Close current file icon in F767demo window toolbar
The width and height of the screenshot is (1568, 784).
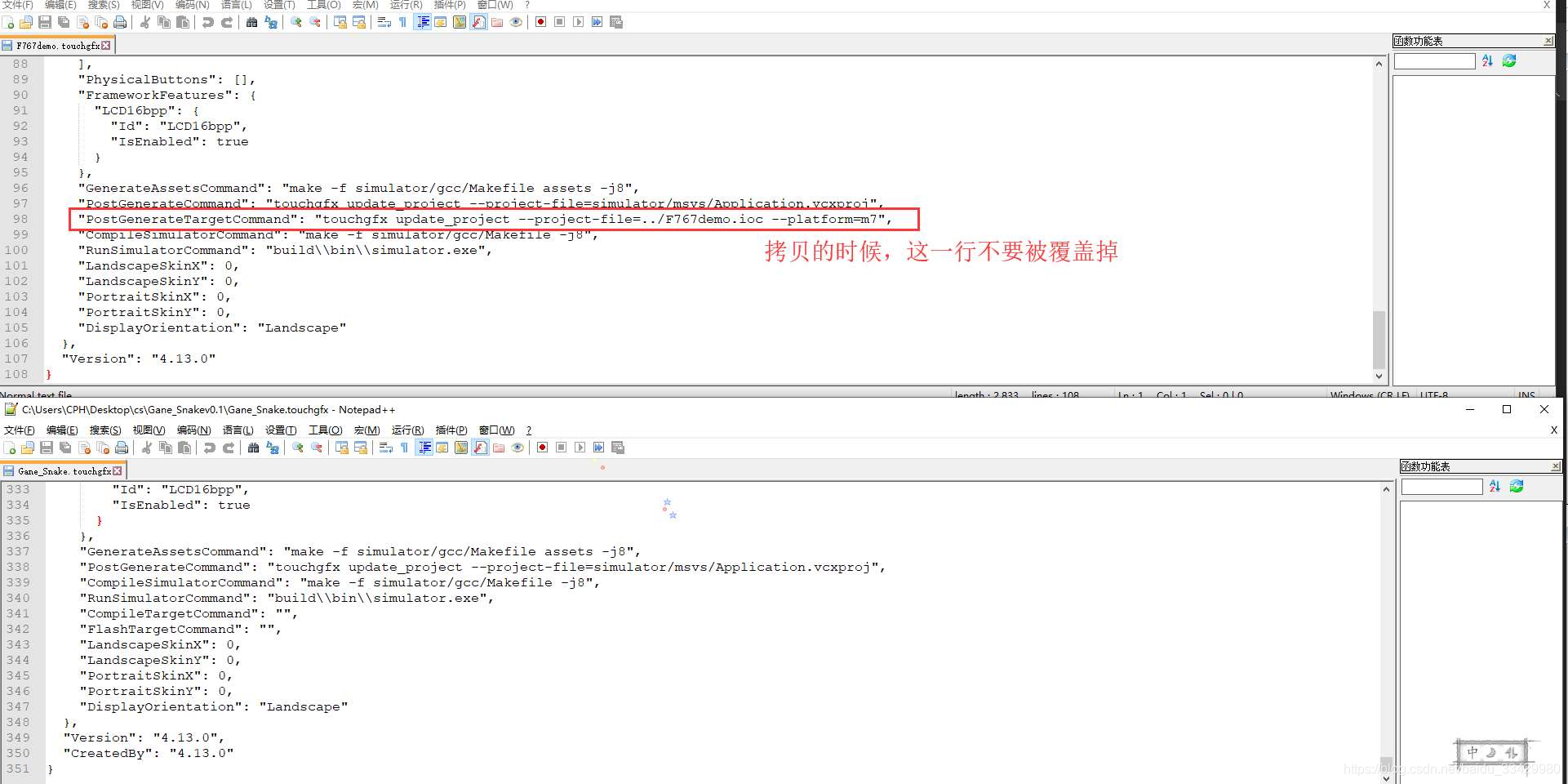click(82, 22)
